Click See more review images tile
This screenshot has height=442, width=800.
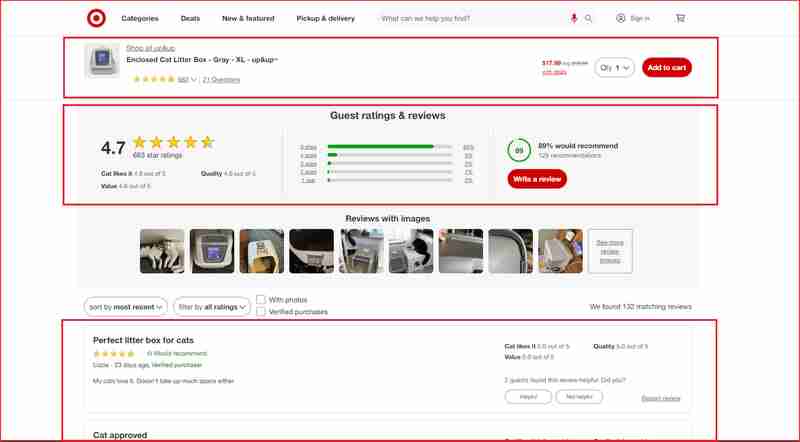click(610, 251)
